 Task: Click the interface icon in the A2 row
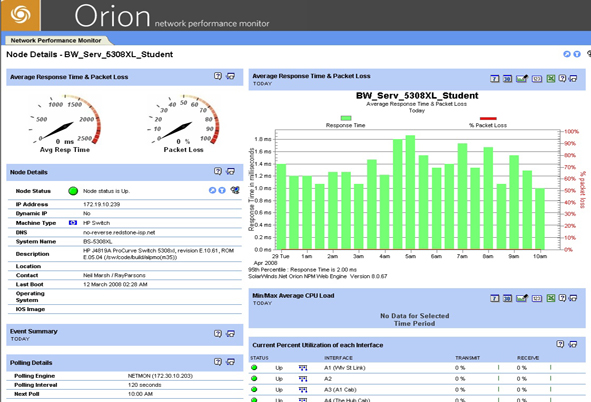coord(303,379)
